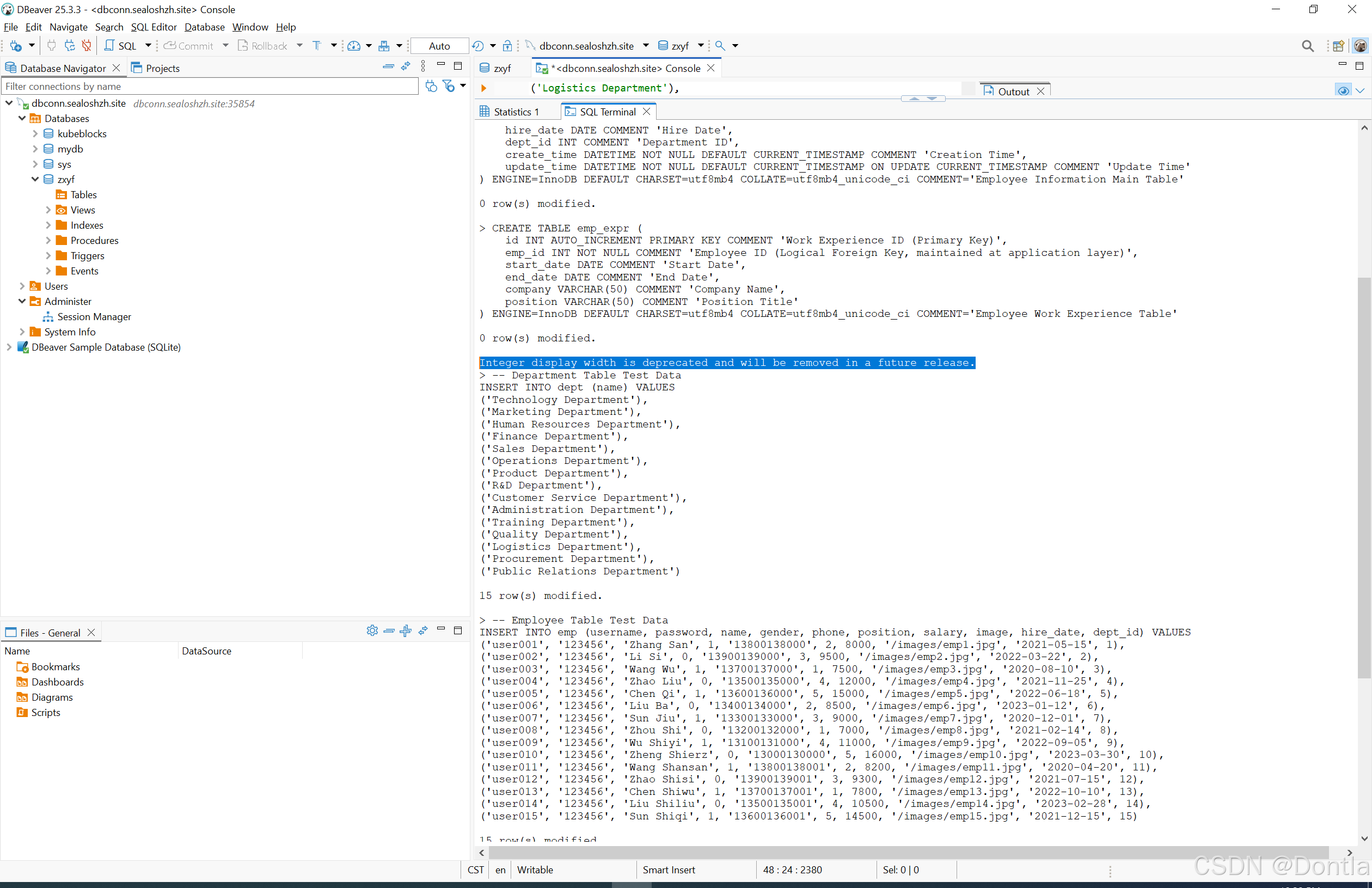Image resolution: width=1372 pixels, height=888 pixels.
Task: Toggle Smart Insert mode in the status bar
Action: (669, 869)
